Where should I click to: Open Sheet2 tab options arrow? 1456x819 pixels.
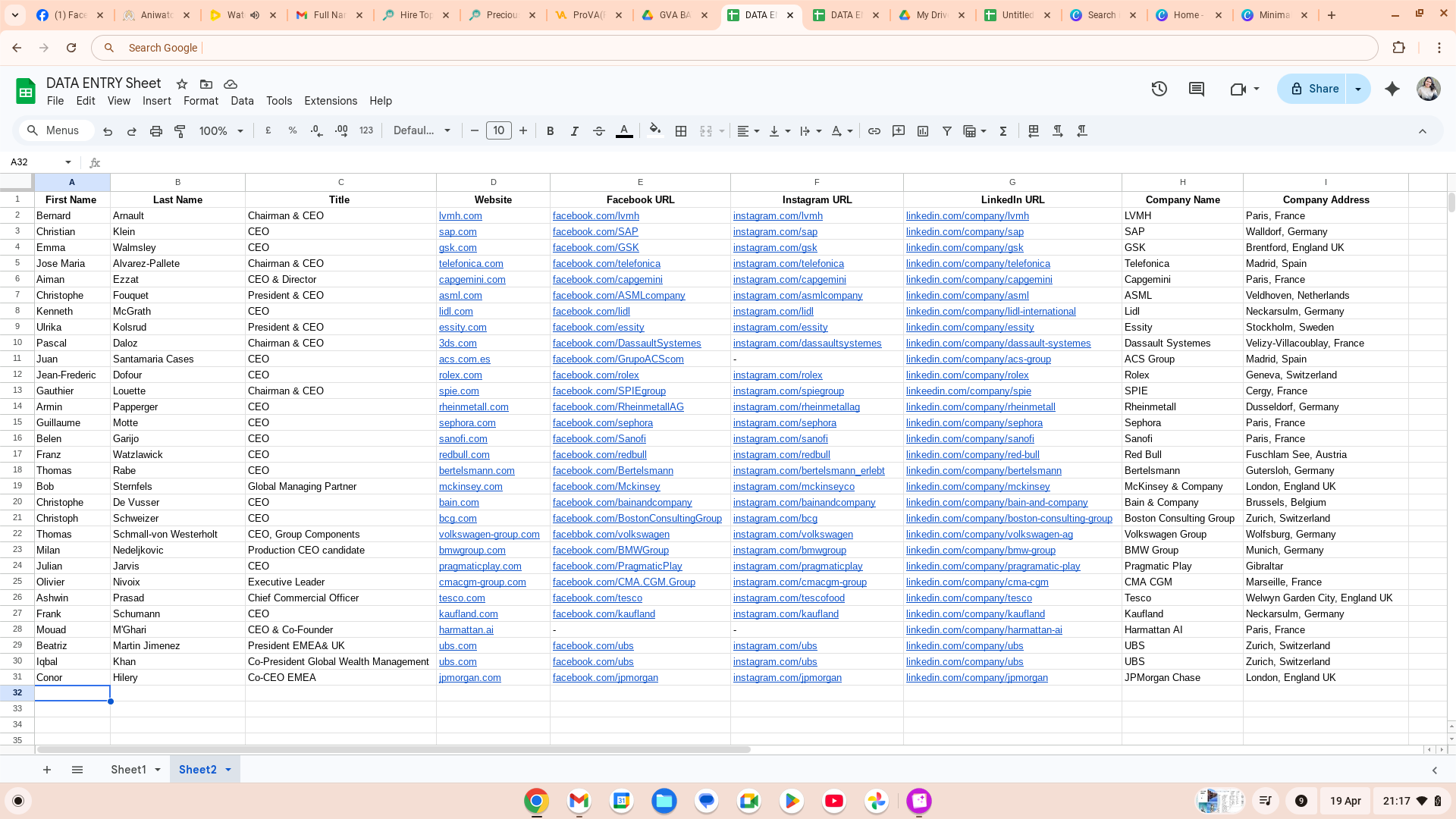point(227,770)
